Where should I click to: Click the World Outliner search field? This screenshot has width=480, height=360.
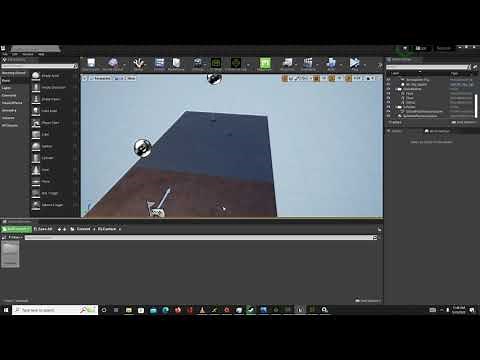coord(428,67)
